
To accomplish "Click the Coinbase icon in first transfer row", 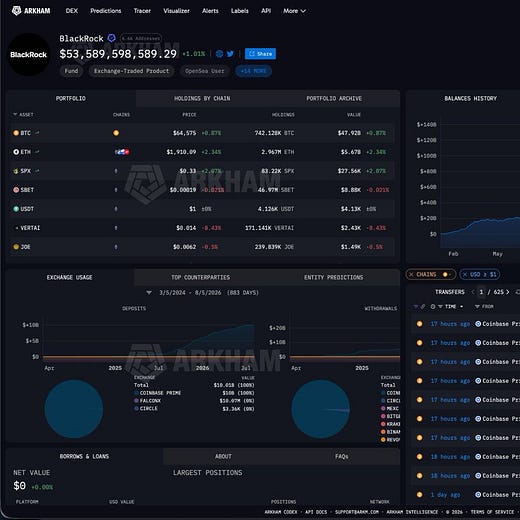I will tap(478, 324).
